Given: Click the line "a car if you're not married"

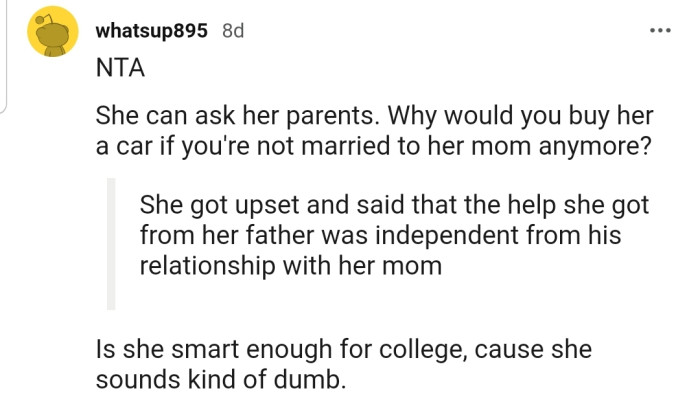Looking at the screenshot, I should 373,146.
